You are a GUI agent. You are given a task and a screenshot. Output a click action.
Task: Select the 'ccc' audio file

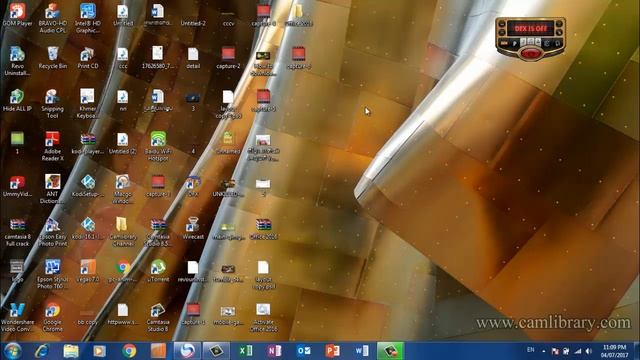[x=123, y=58]
